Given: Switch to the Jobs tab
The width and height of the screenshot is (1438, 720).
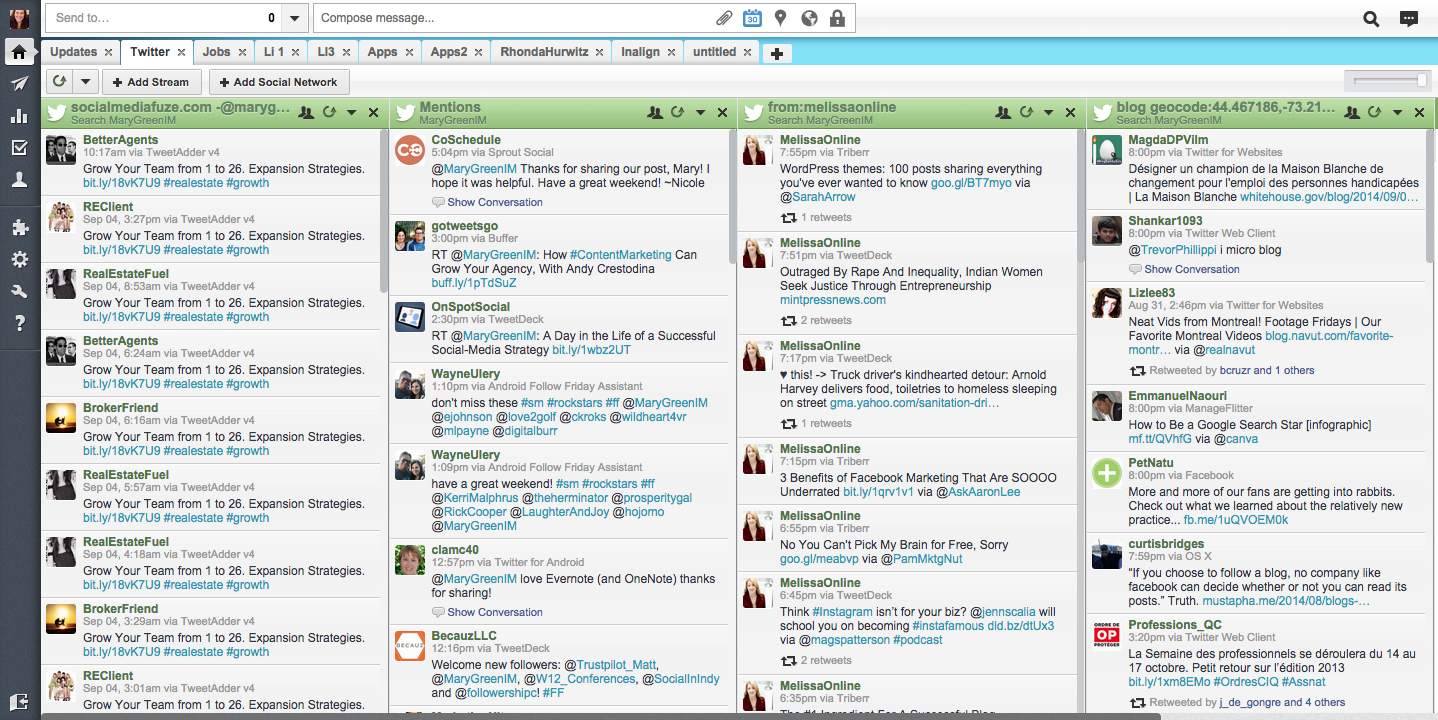Looking at the screenshot, I should [x=216, y=51].
